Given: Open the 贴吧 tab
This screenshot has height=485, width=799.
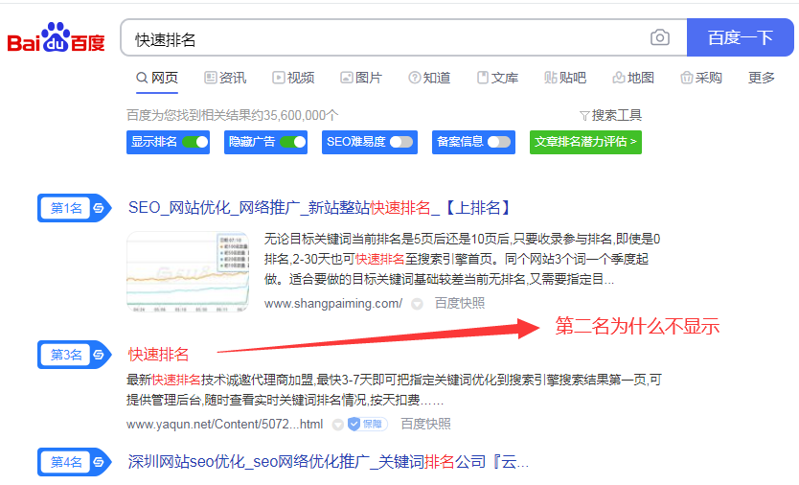Looking at the screenshot, I should (x=565, y=78).
